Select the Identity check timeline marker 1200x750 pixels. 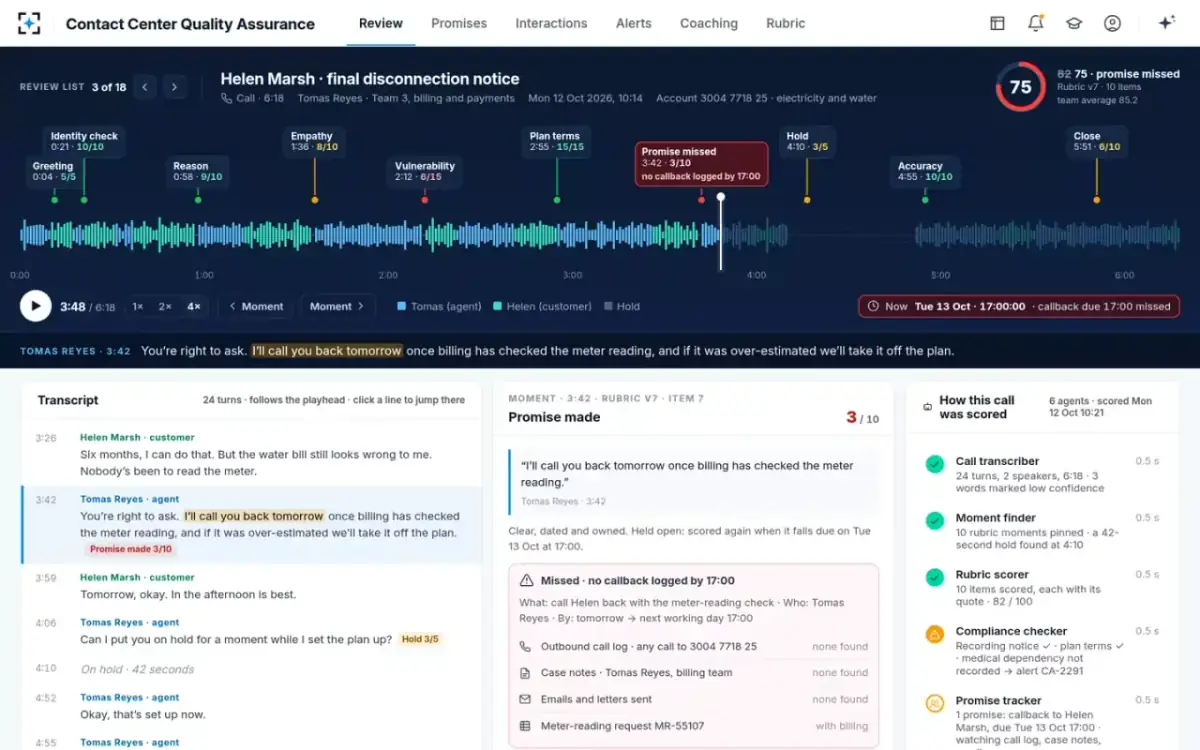(84, 141)
